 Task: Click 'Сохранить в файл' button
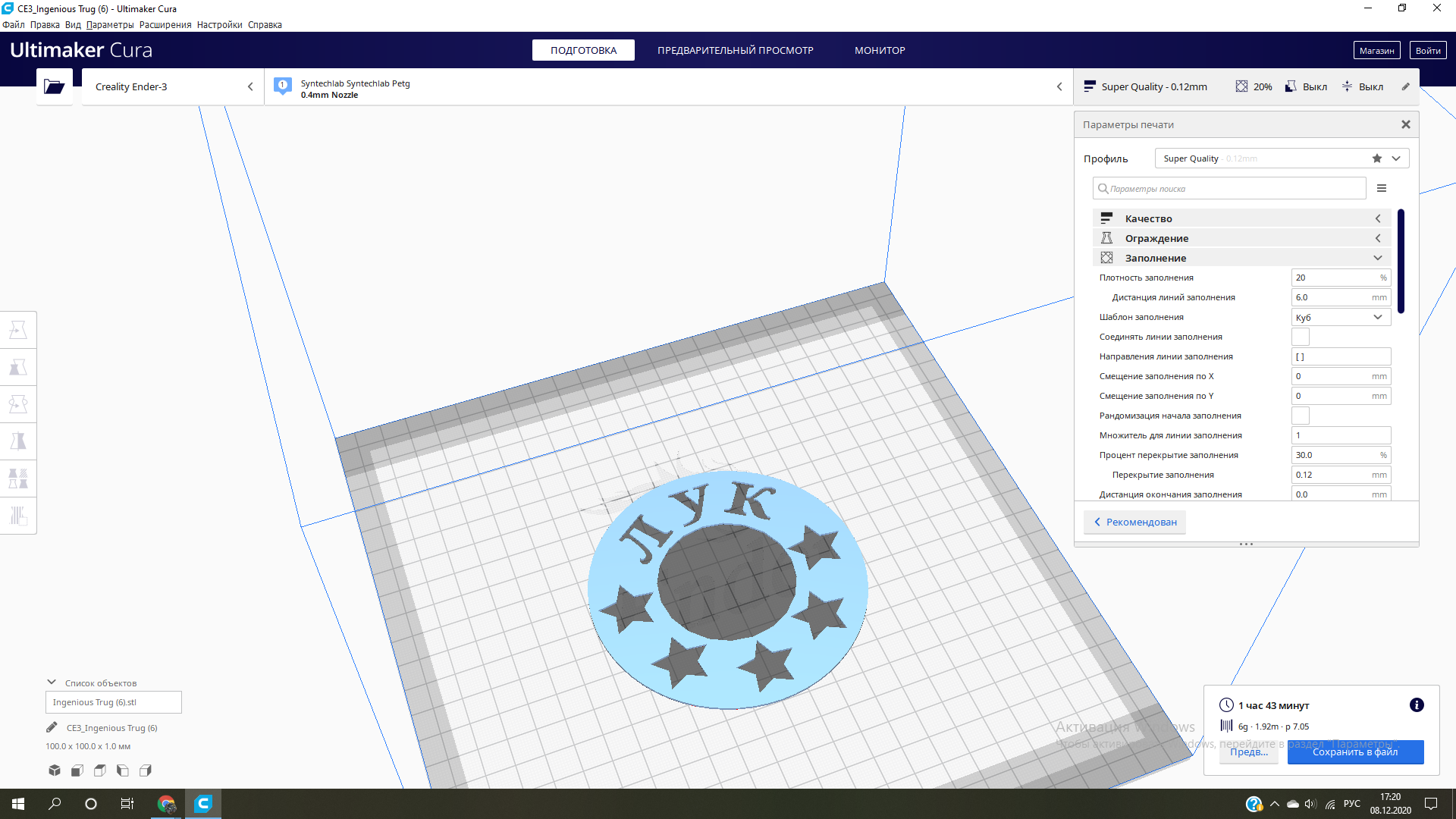click(x=1354, y=752)
